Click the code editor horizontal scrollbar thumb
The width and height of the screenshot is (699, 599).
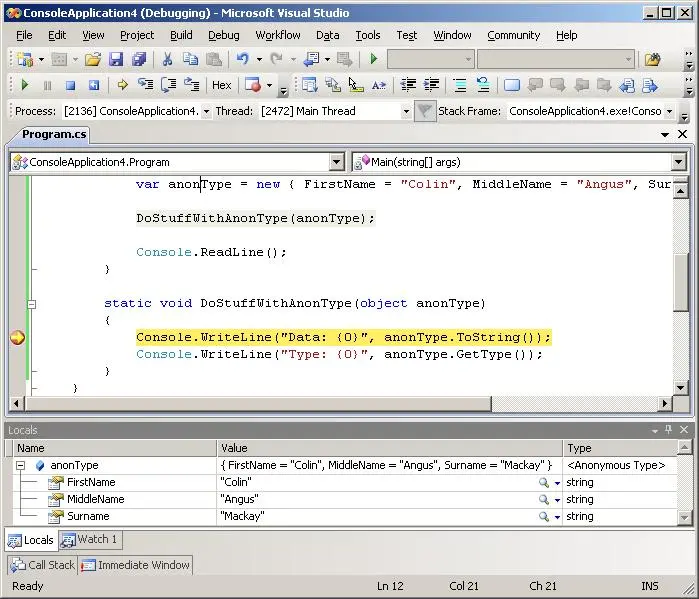[x=258, y=403]
